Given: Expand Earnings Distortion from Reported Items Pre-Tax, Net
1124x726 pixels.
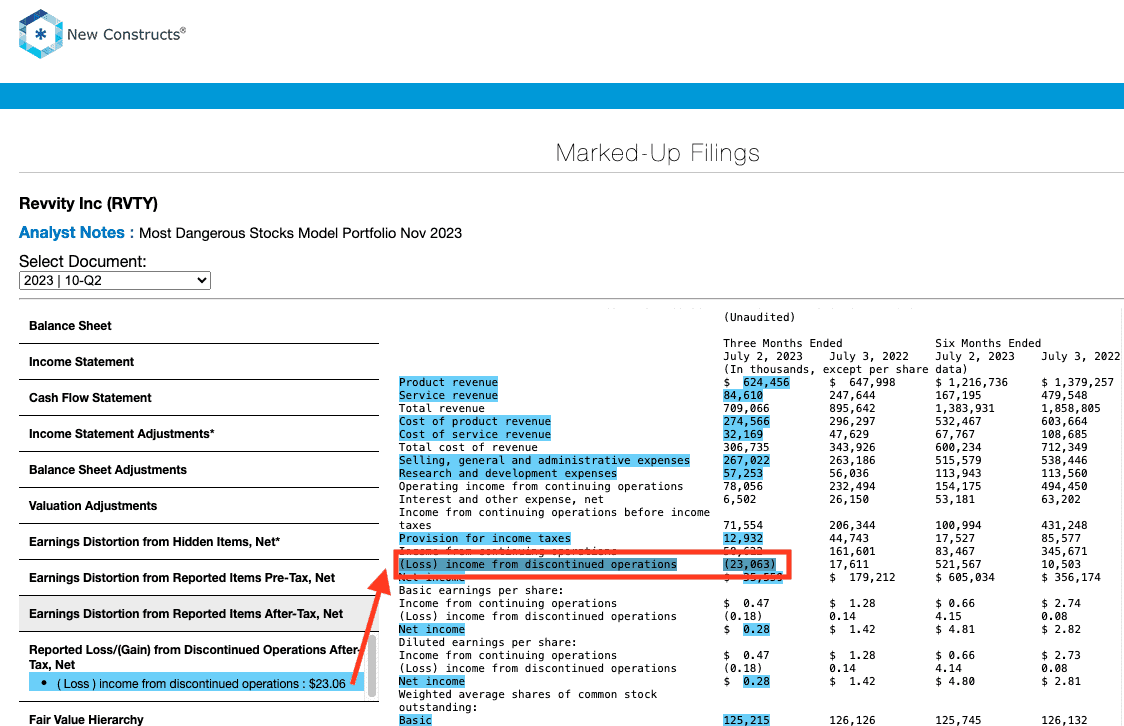Looking at the screenshot, I should coord(199,578).
